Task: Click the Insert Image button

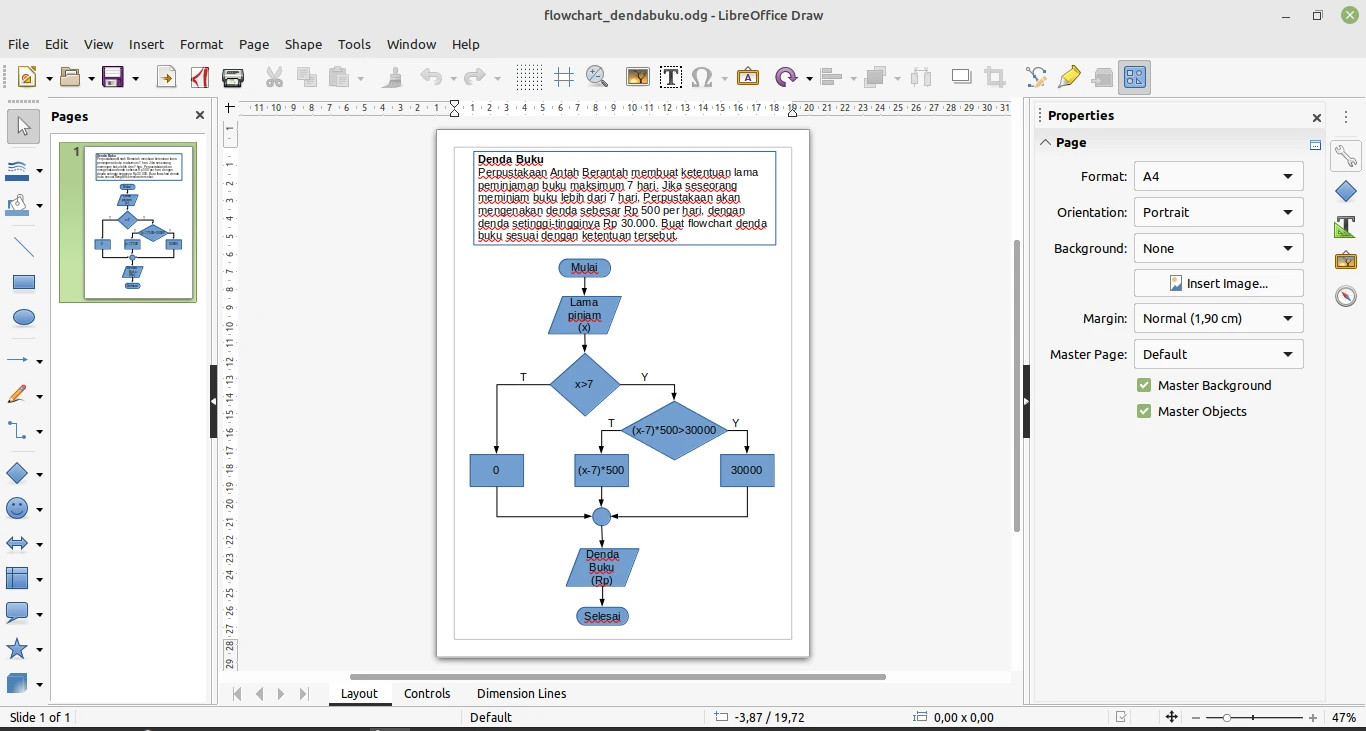Action: pyautogui.click(x=1218, y=283)
